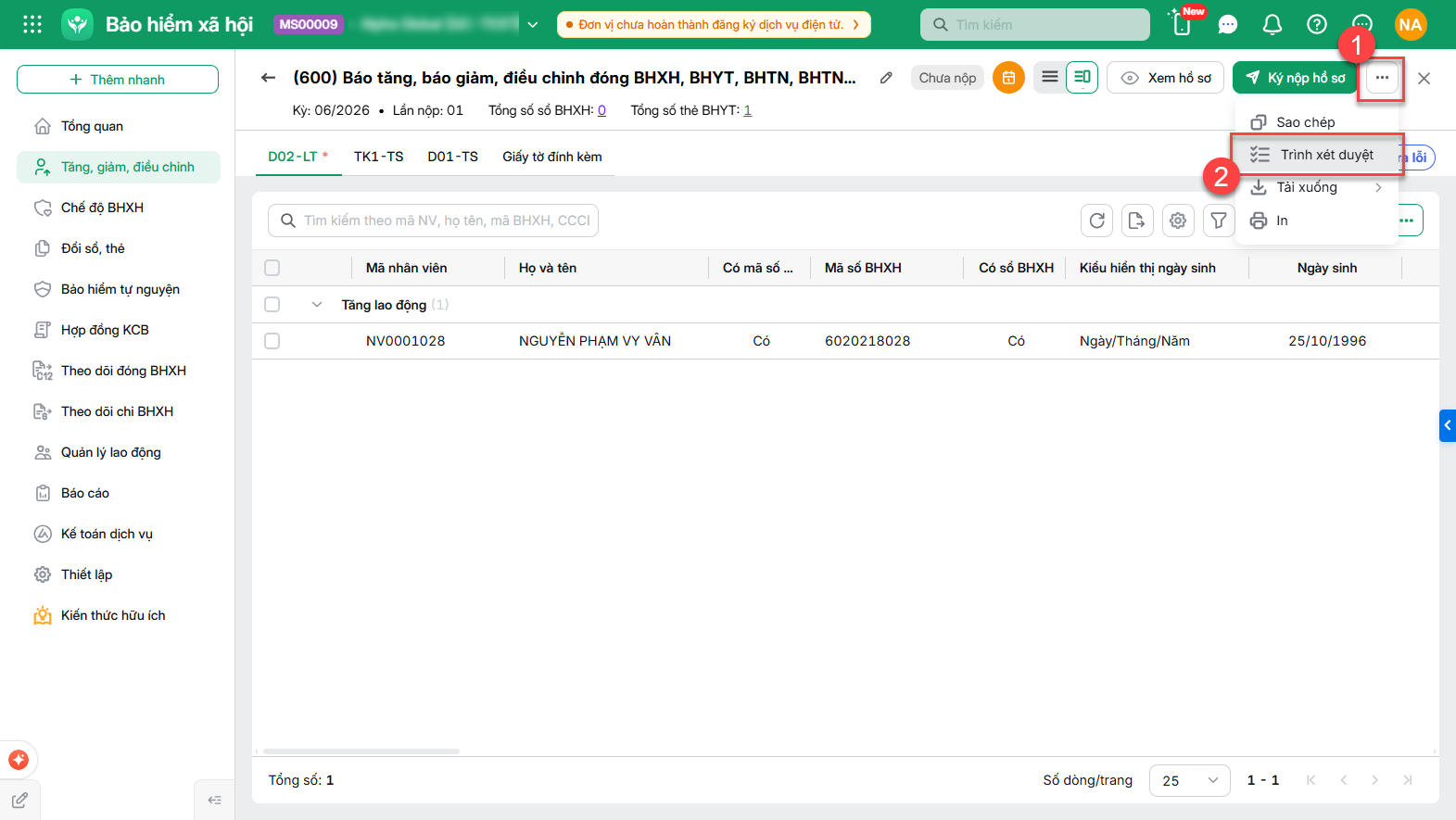Open Chế độ BHXH in sidebar

coord(119,208)
